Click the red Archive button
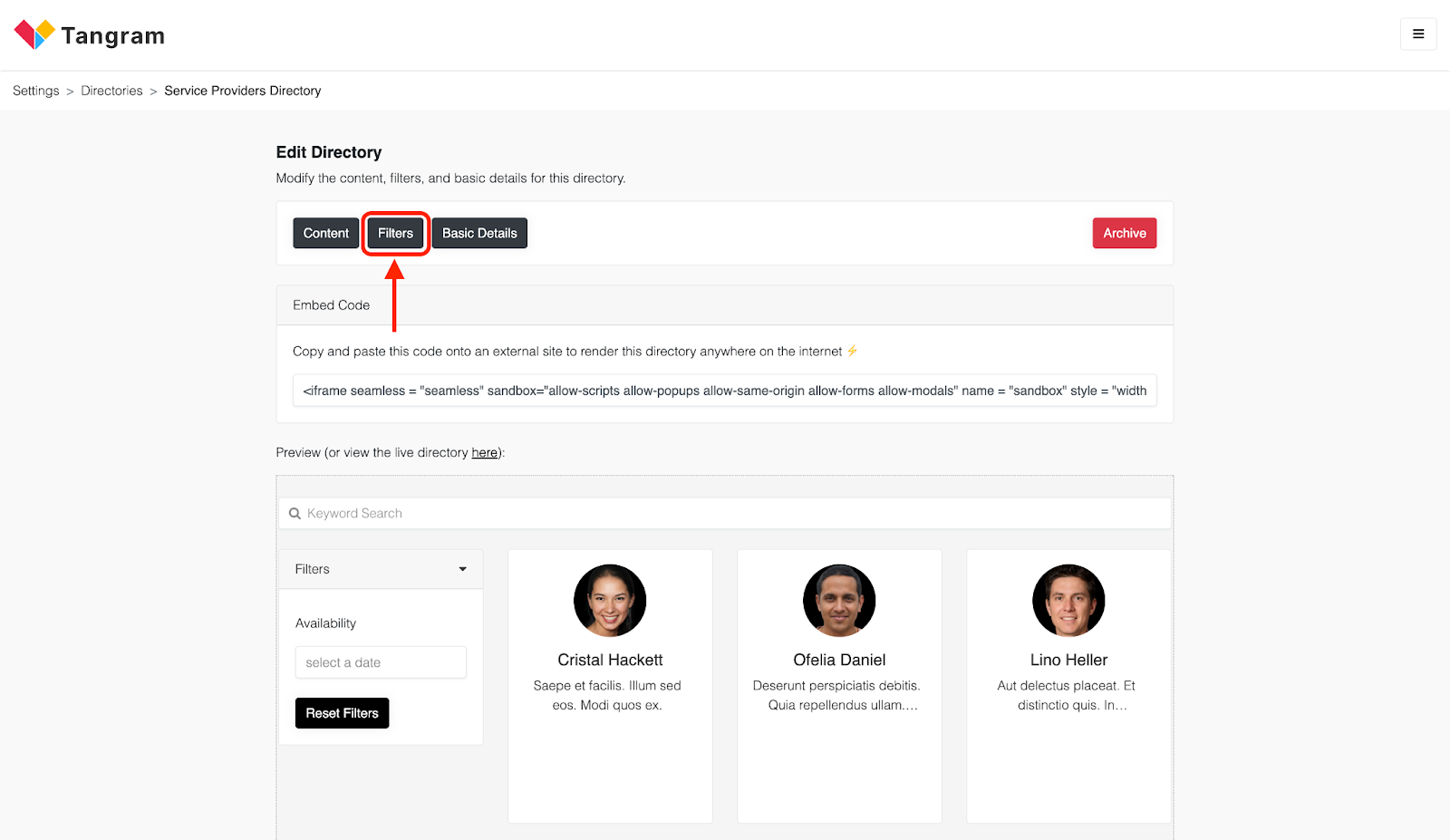 (x=1125, y=233)
